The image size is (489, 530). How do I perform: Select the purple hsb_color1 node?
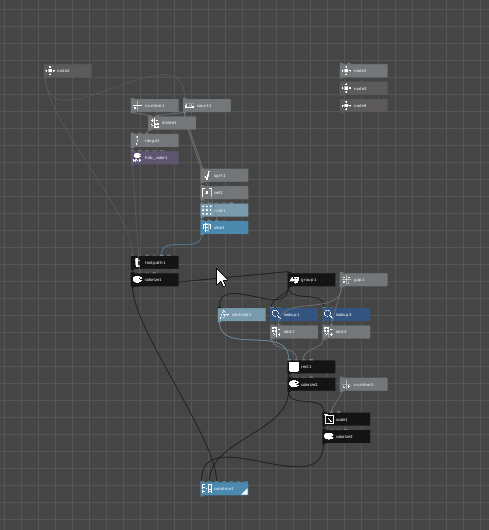point(155,158)
